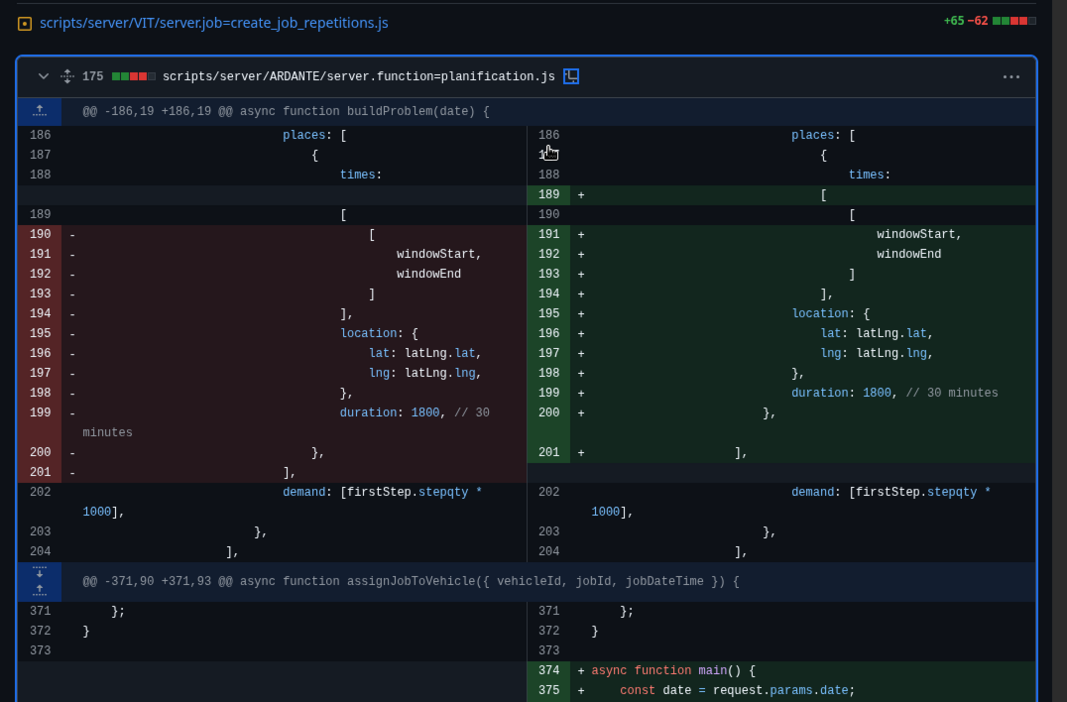Click the expand-all-lines icon beside 175

(x=67, y=76)
